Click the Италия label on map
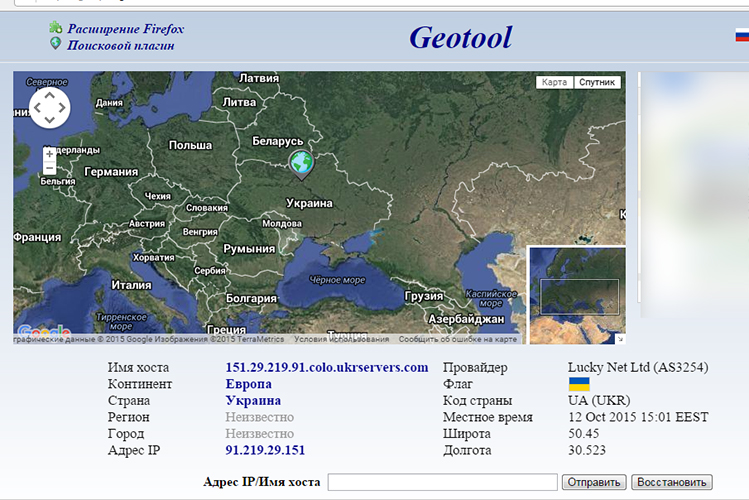The height and width of the screenshot is (500, 749). pyautogui.click(x=131, y=285)
